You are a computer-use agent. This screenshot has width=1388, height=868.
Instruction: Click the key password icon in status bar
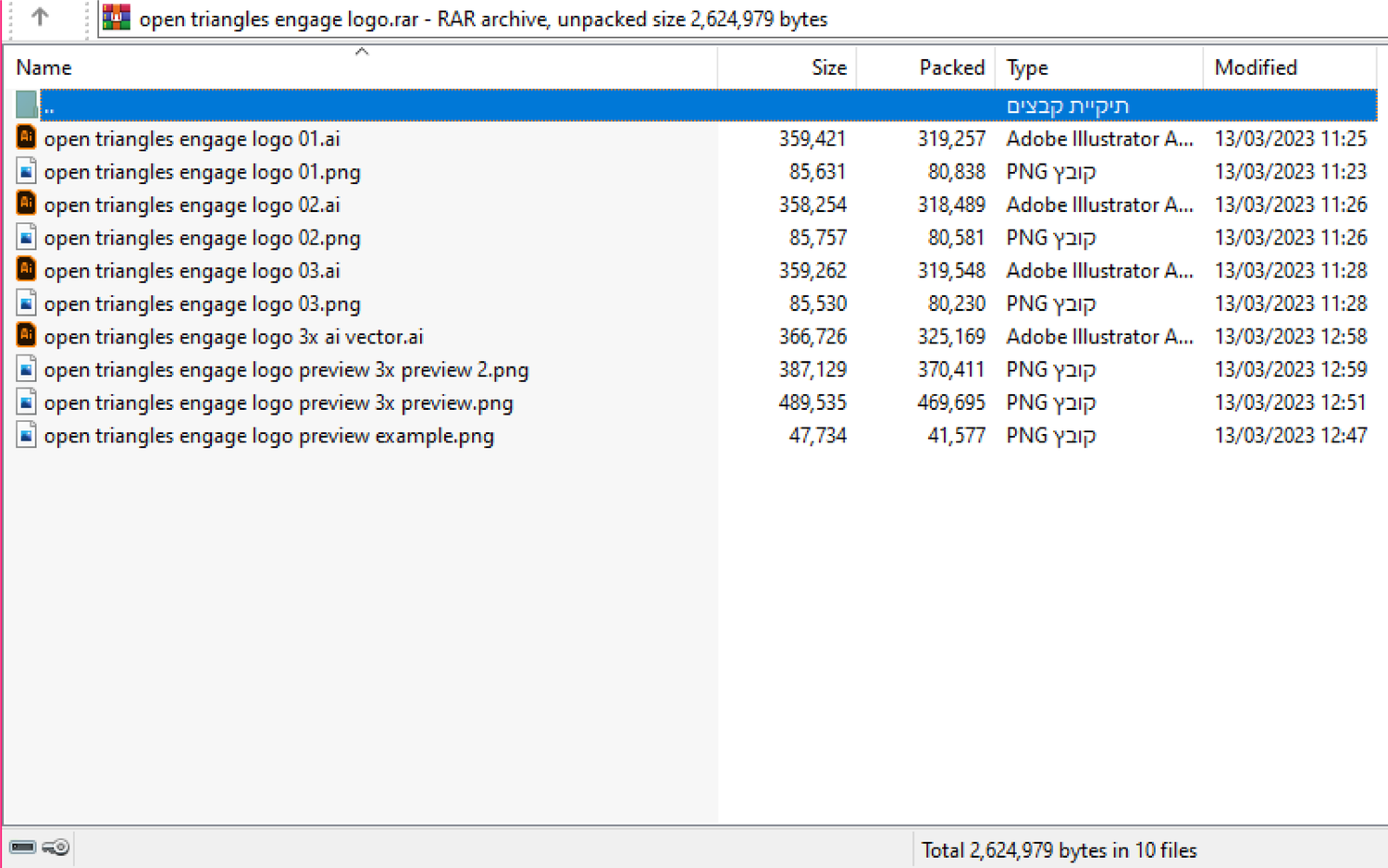[56, 847]
